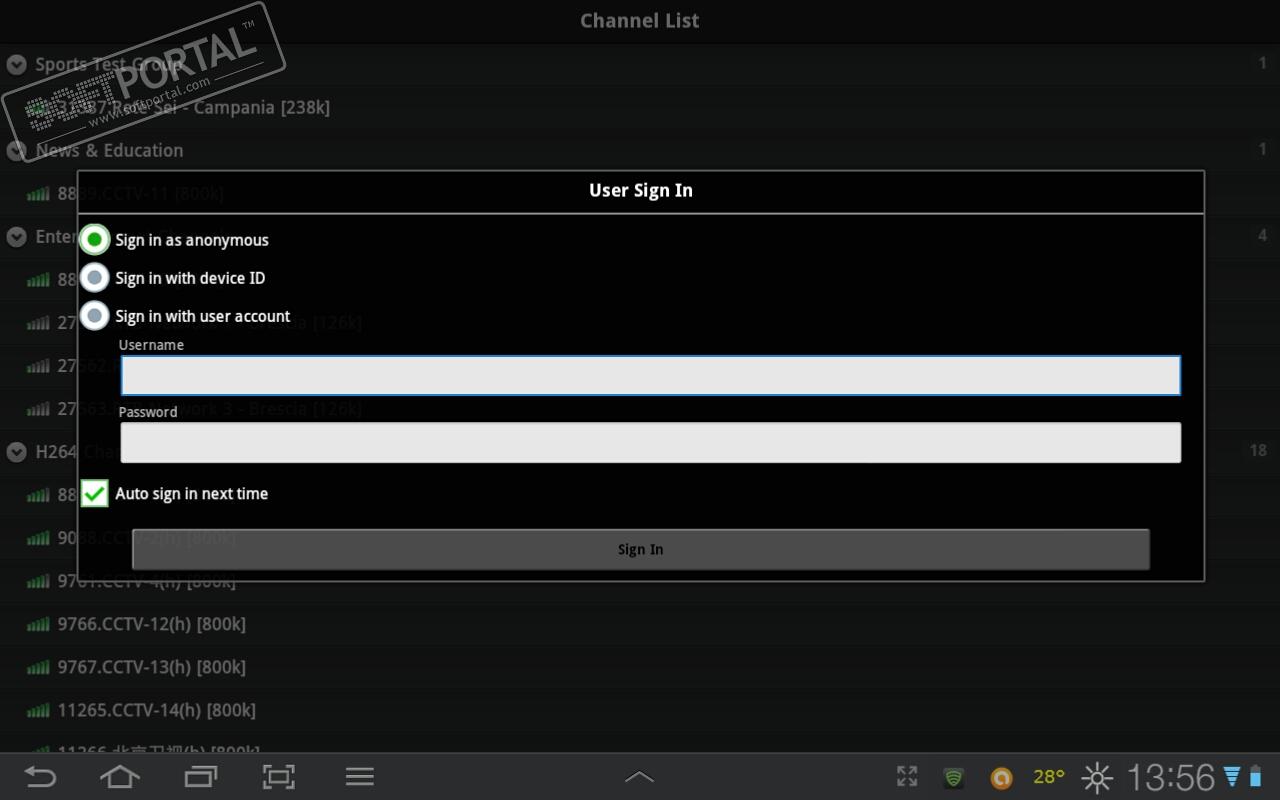Open channel 11265.CCTV-14(h) [800k]

[x=640, y=710]
